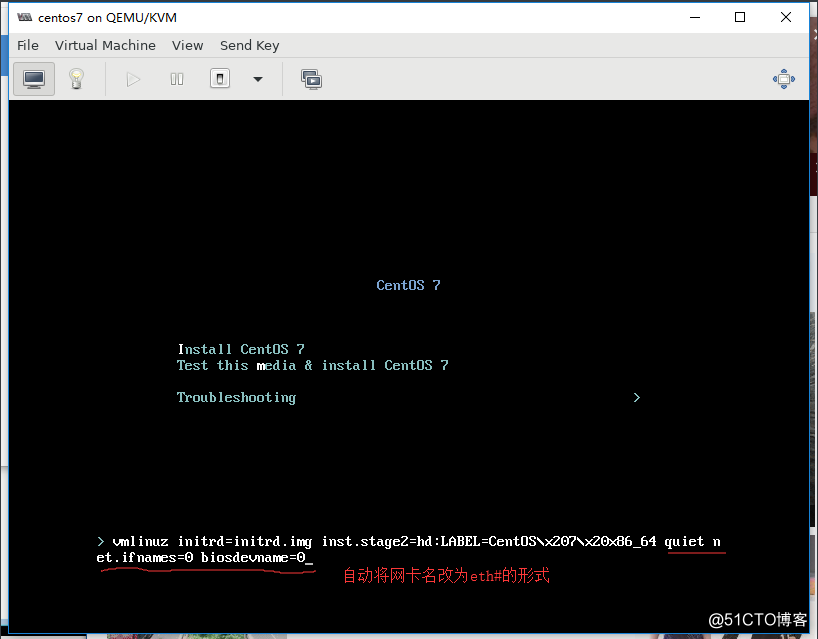818x639 pixels.
Task: Power on the virtual machine
Action: 133,79
